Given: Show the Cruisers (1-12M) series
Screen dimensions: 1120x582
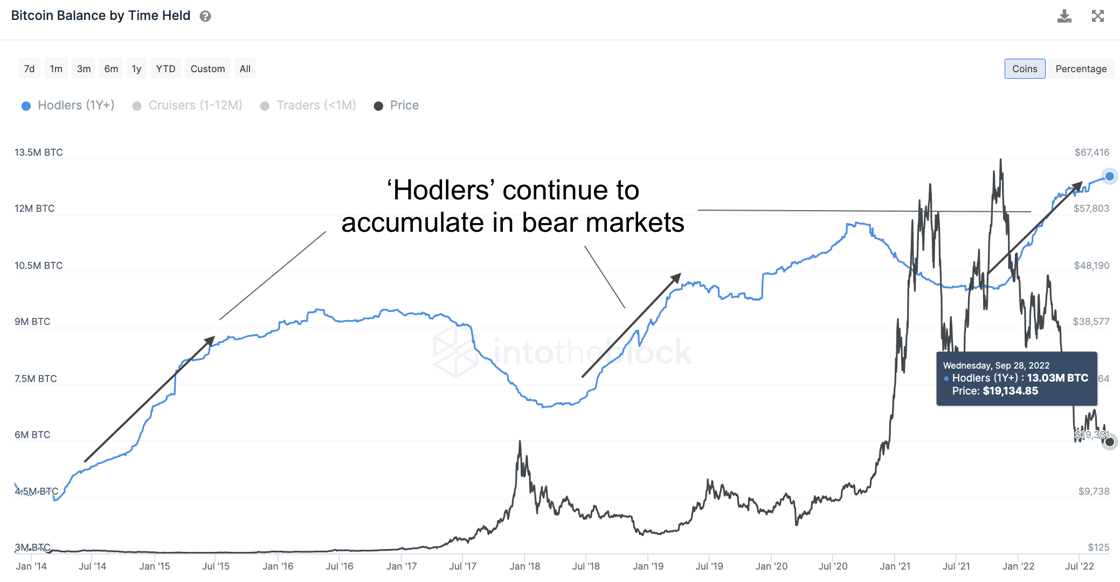Looking at the screenshot, I should click(187, 105).
